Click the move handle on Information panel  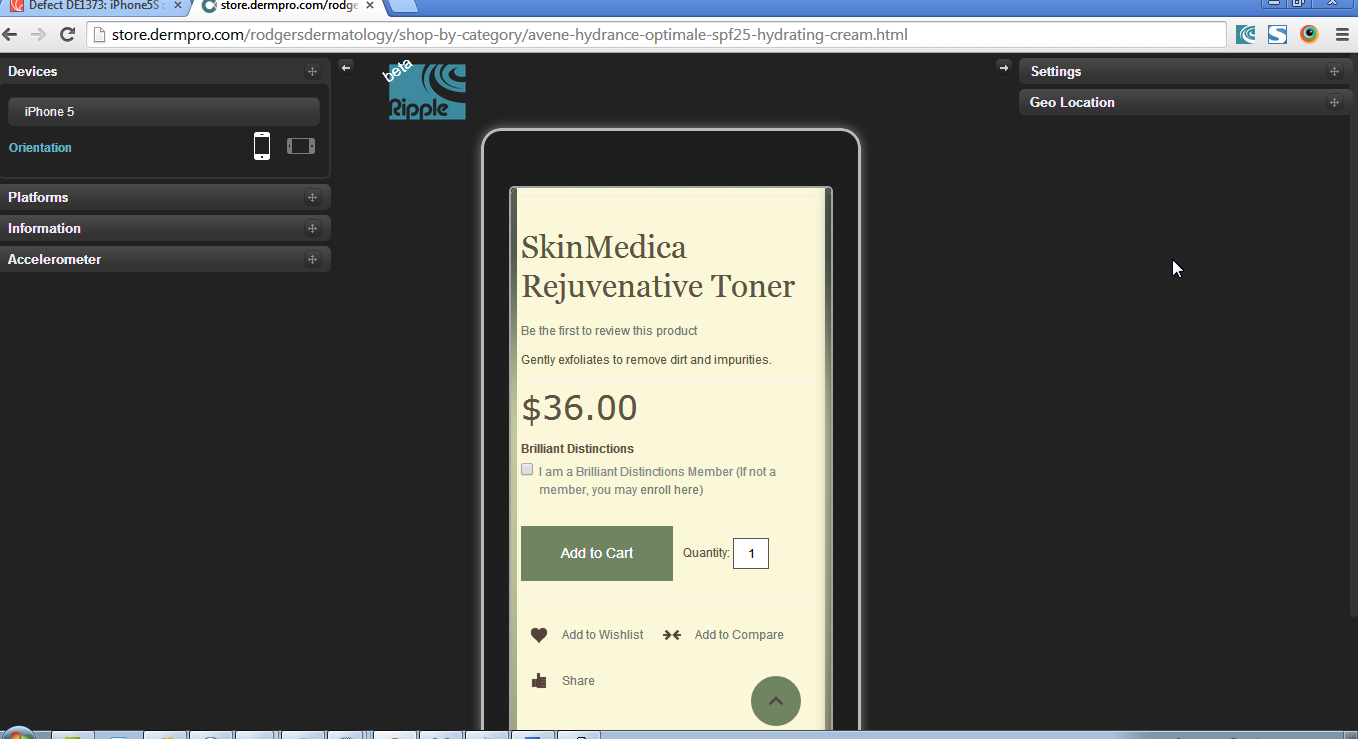pos(312,228)
